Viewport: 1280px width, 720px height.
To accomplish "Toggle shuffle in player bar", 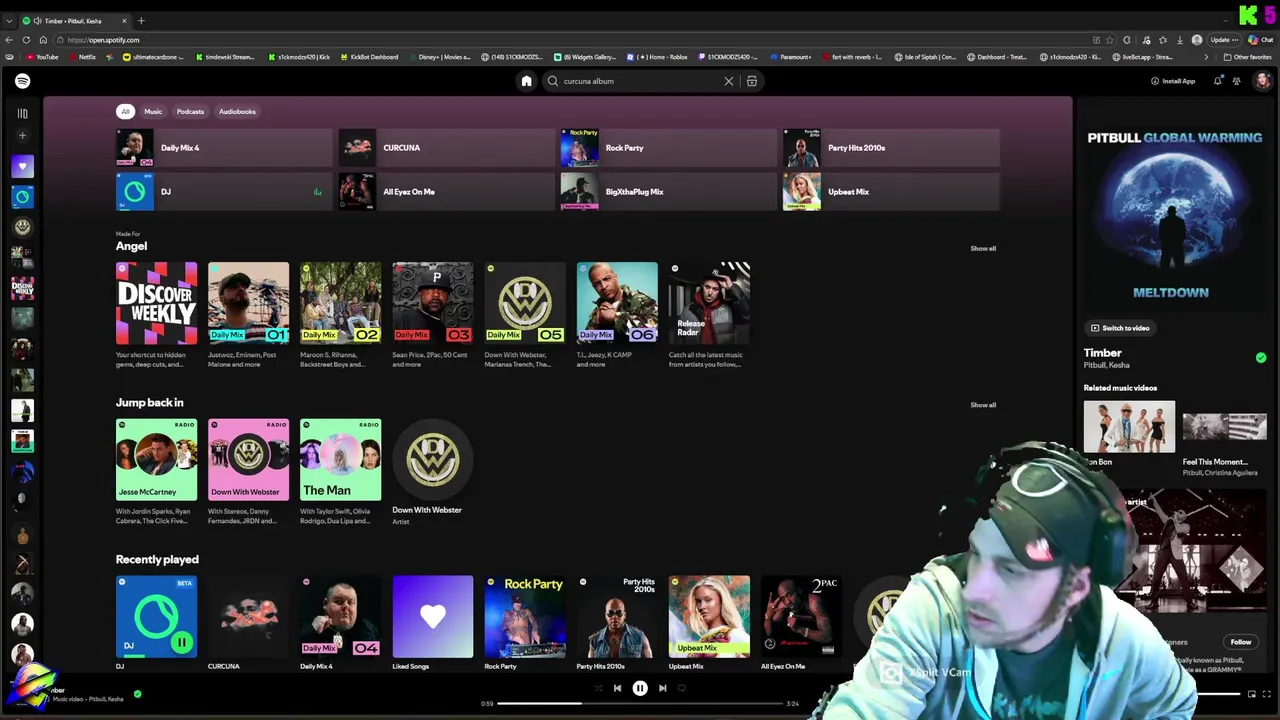I will click(x=598, y=688).
